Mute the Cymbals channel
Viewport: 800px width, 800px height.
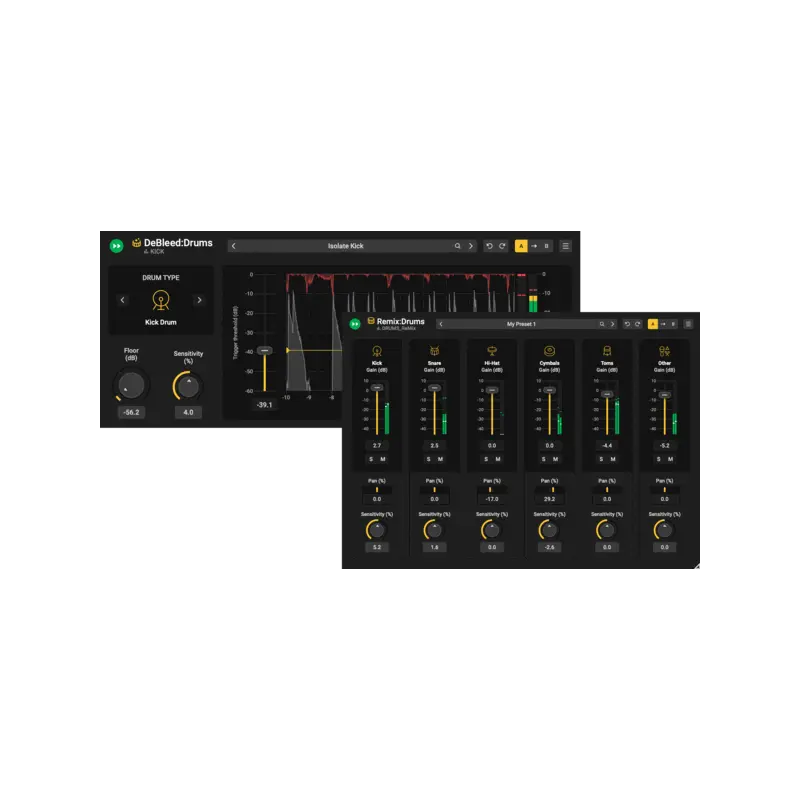coord(556,459)
